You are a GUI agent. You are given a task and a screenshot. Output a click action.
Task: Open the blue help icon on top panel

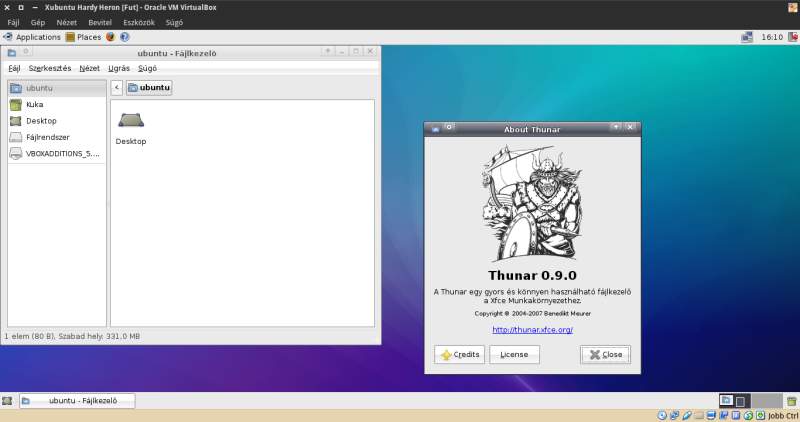click(124, 37)
